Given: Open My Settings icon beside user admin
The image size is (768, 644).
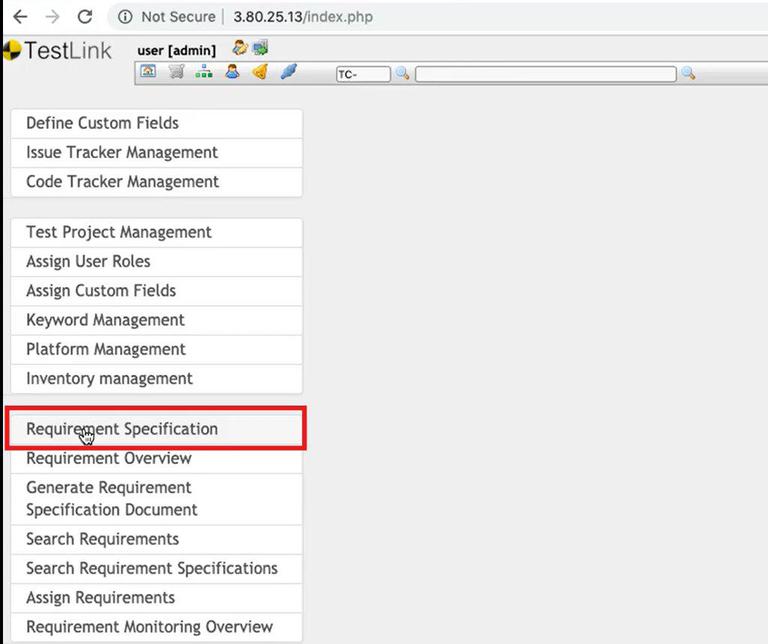Looking at the screenshot, I should point(240,48).
